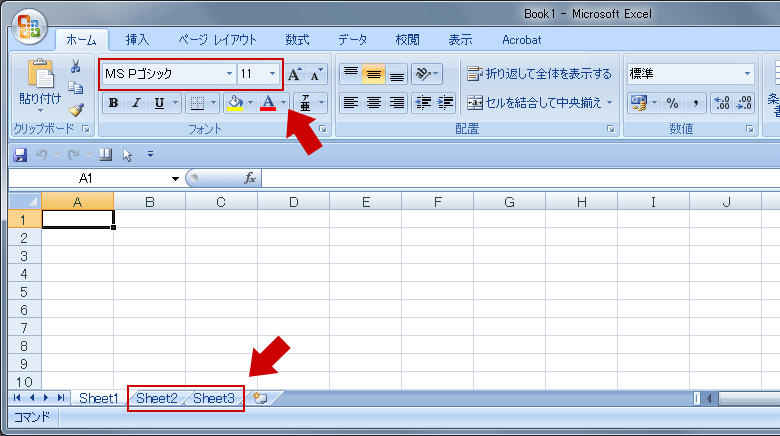Open underline style dropdown arrow
This screenshot has width=780, height=436.
[x=176, y=103]
